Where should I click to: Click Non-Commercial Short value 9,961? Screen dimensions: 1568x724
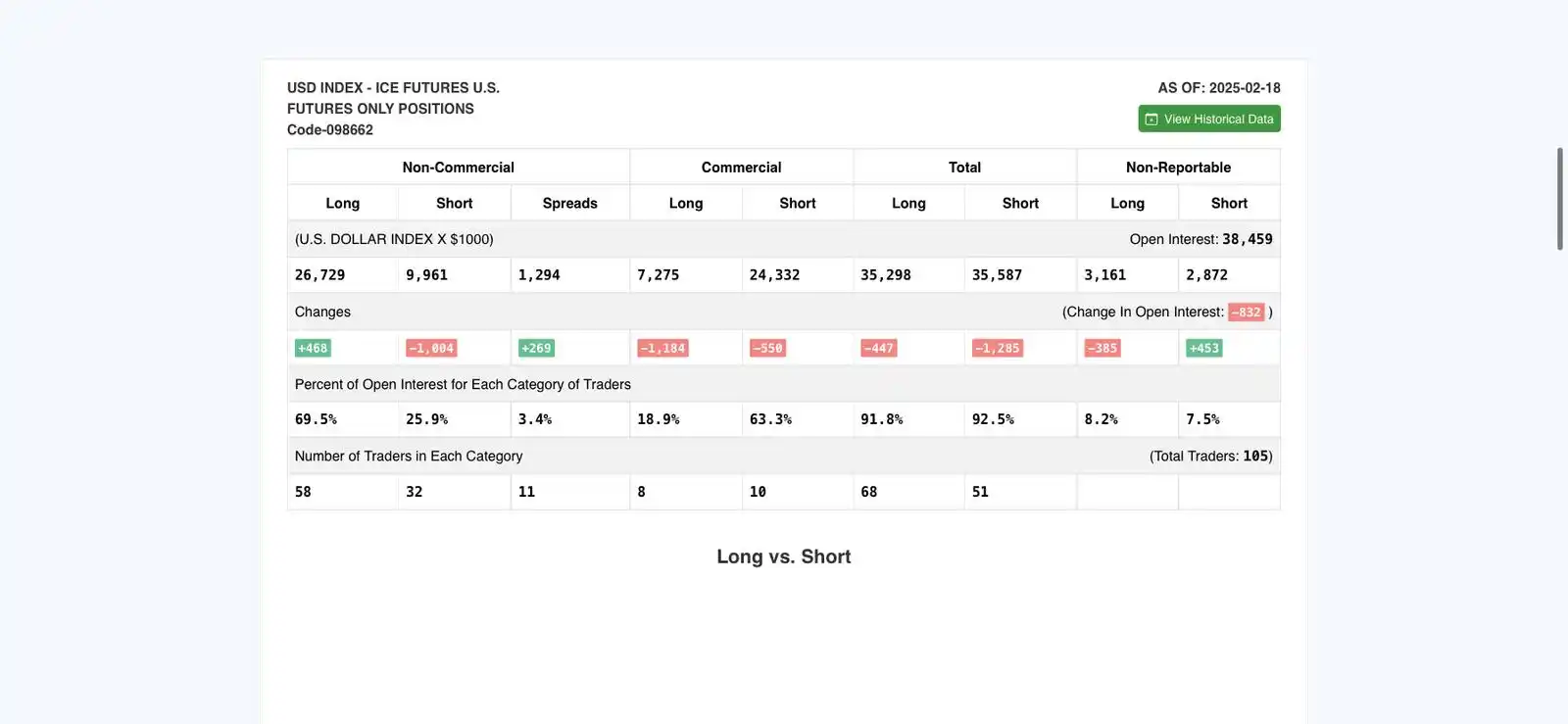pyautogui.click(x=427, y=275)
